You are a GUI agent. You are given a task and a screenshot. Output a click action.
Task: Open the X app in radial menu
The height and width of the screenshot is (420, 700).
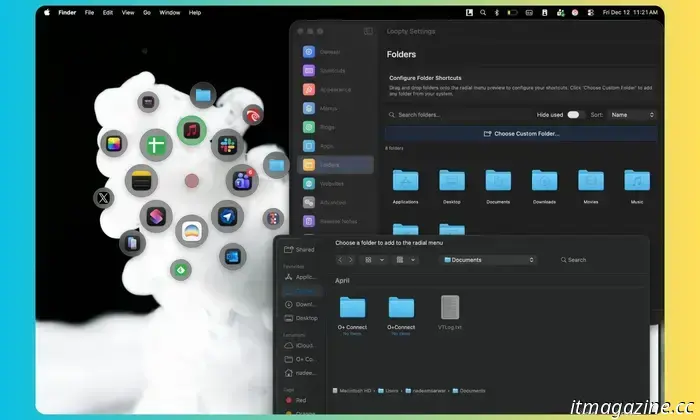[x=104, y=198]
